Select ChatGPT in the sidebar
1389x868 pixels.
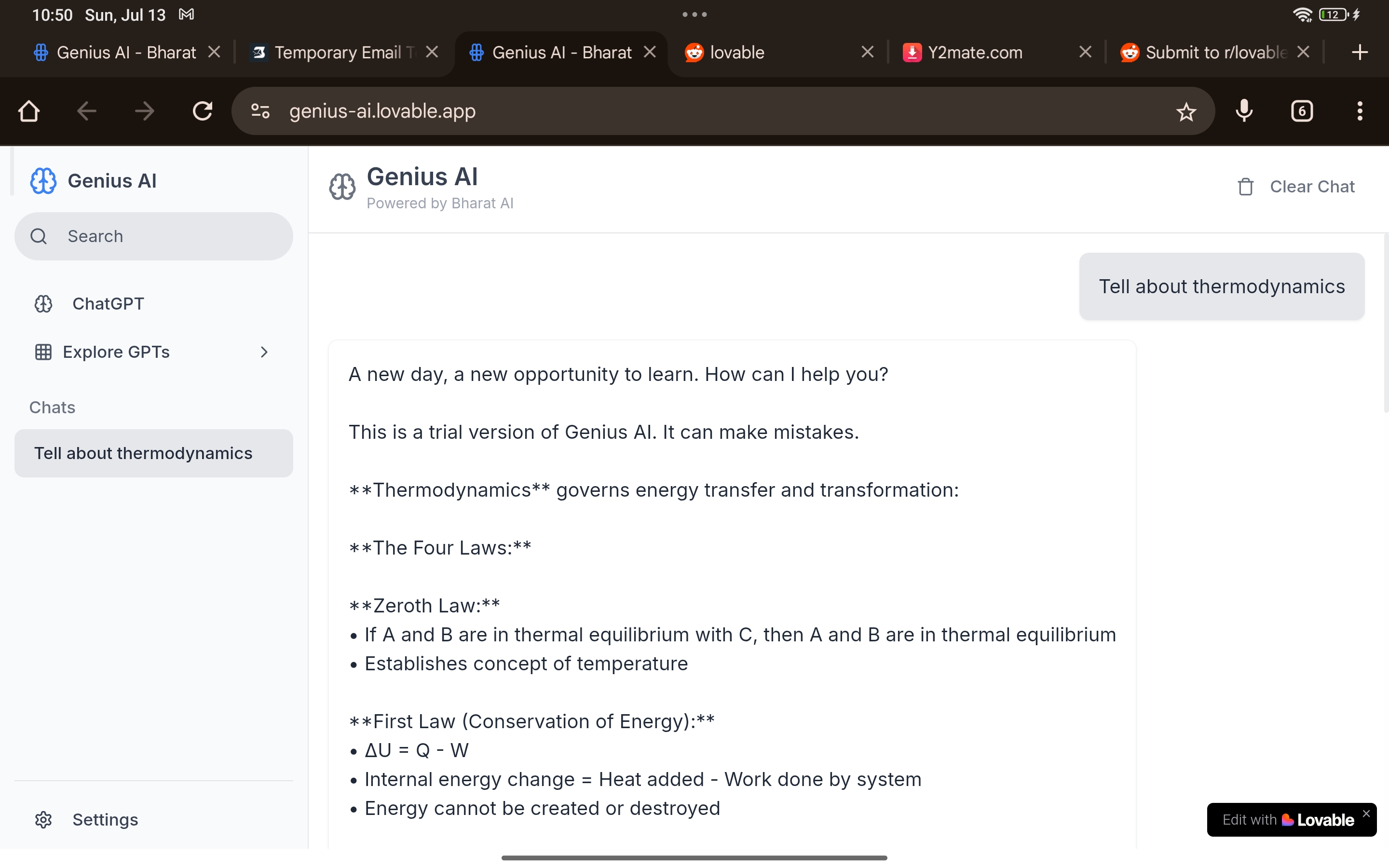pos(108,304)
